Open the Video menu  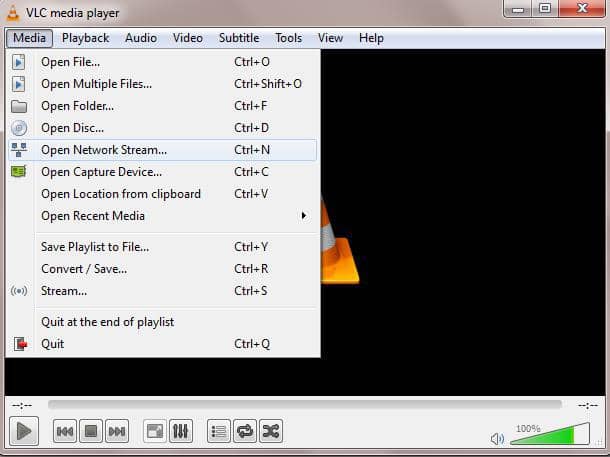point(188,38)
